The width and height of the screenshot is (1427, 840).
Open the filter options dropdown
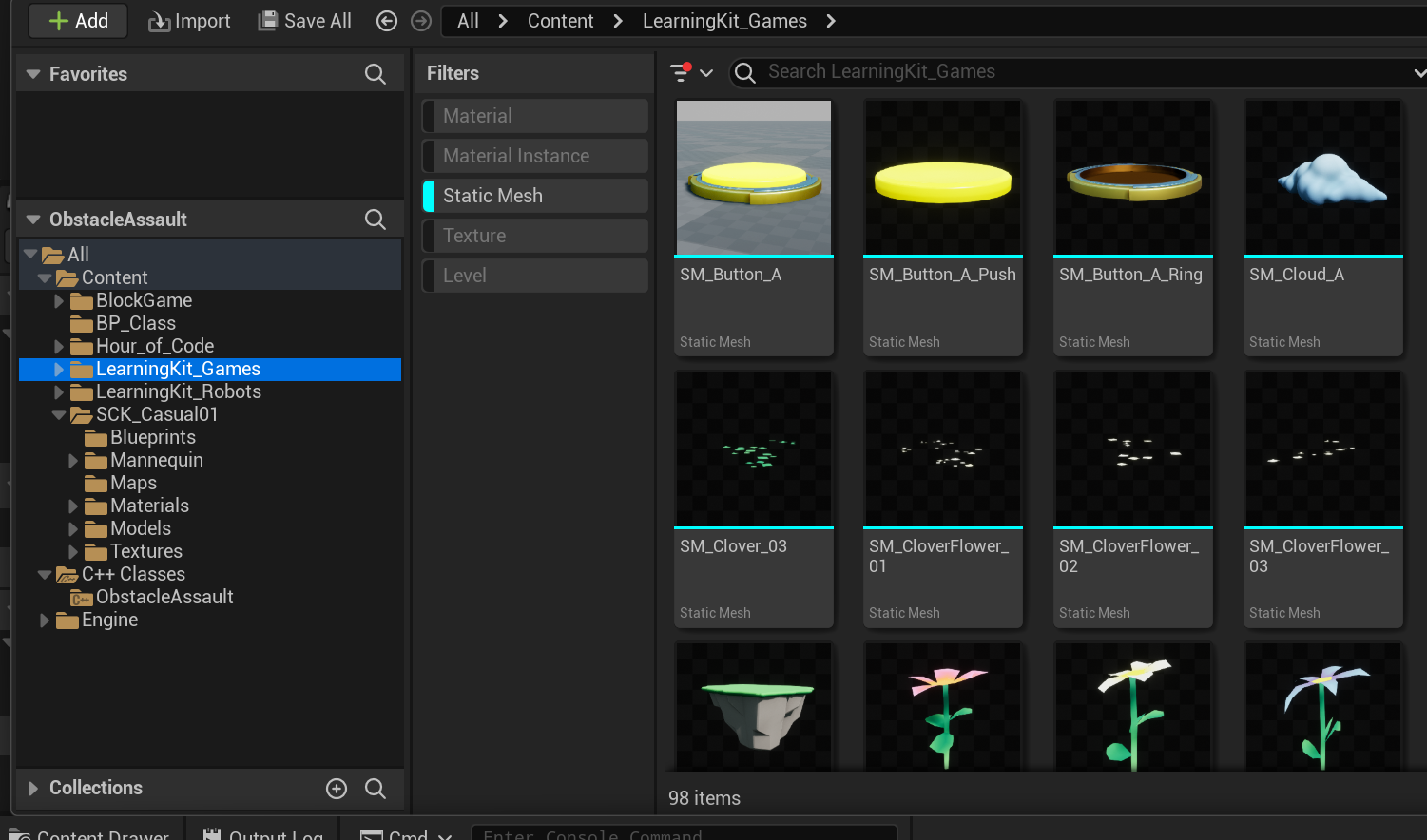coord(691,72)
